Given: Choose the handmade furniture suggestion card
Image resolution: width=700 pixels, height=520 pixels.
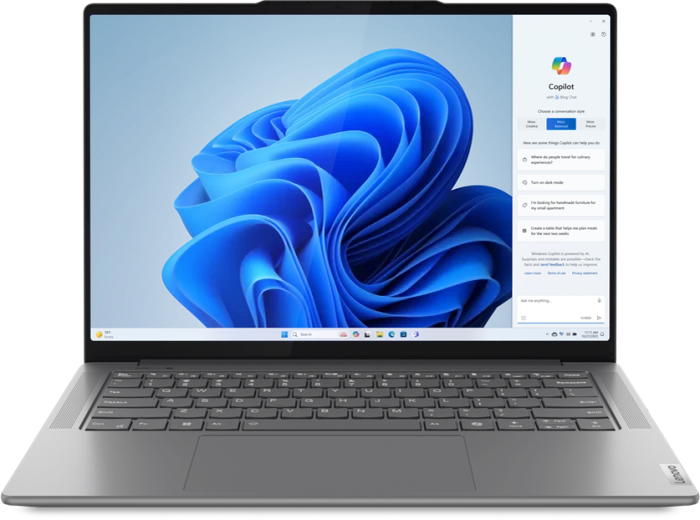Looking at the screenshot, I should [561, 205].
